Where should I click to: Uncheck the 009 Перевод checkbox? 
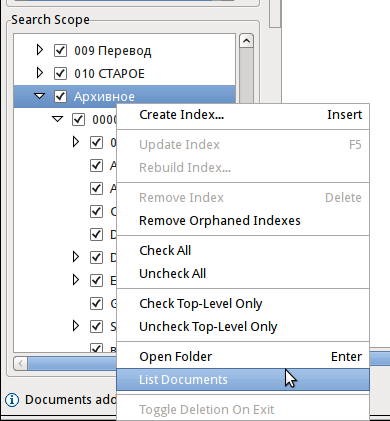(x=60, y=51)
